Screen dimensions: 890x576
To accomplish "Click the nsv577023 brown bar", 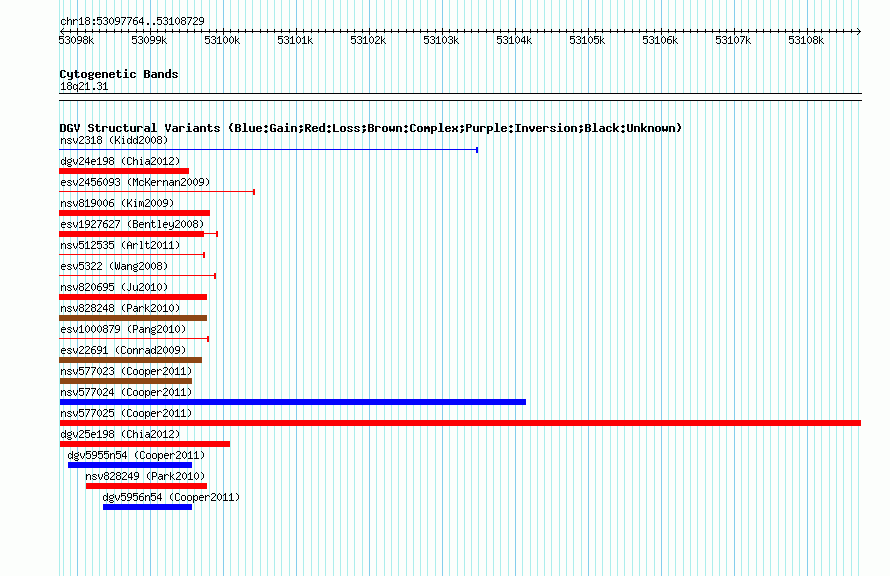I will (125, 381).
